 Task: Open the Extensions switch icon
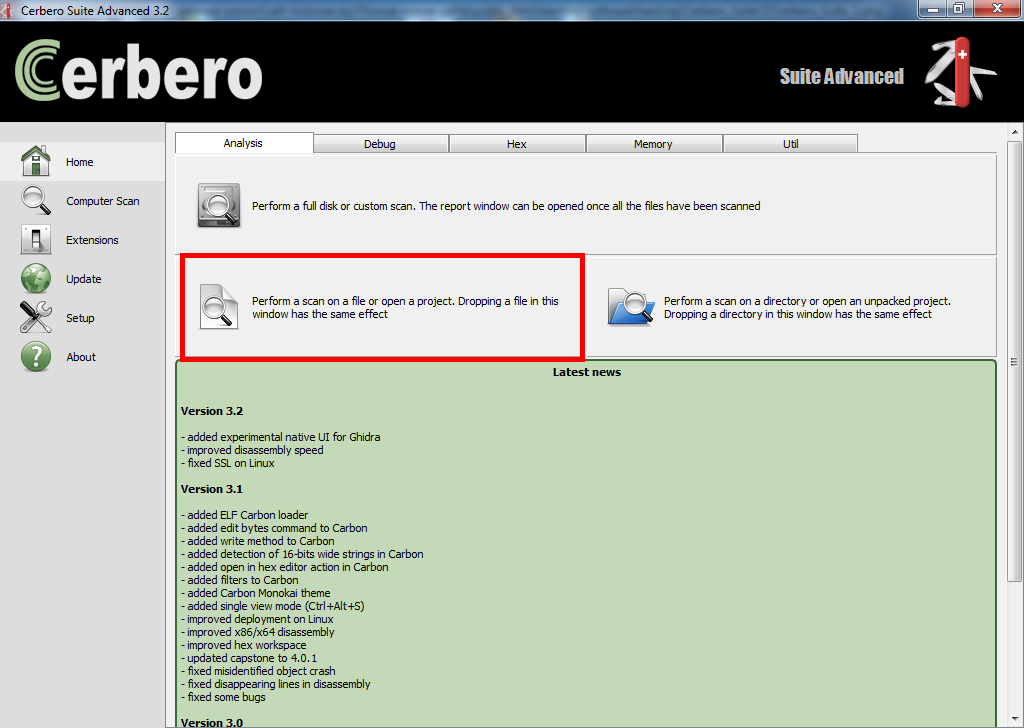click(36, 239)
